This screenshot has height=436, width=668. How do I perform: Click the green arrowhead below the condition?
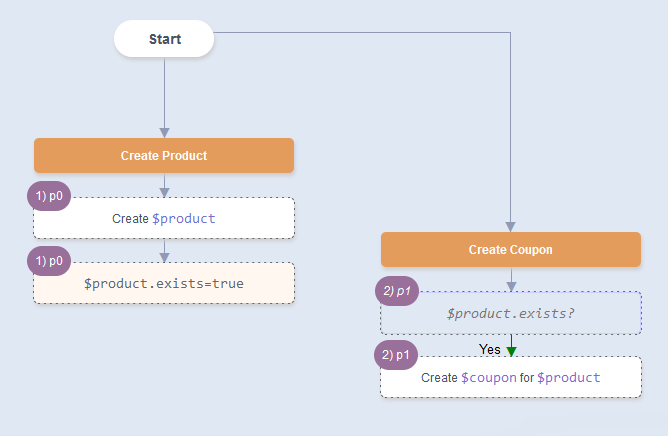coord(511,350)
